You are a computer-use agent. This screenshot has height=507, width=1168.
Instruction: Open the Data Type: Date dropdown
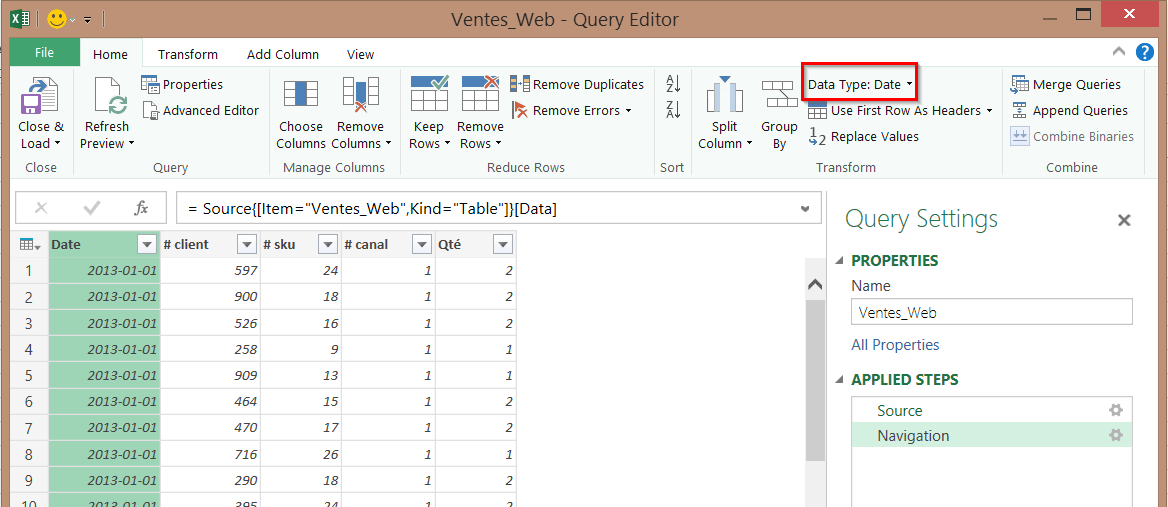click(860, 85)
